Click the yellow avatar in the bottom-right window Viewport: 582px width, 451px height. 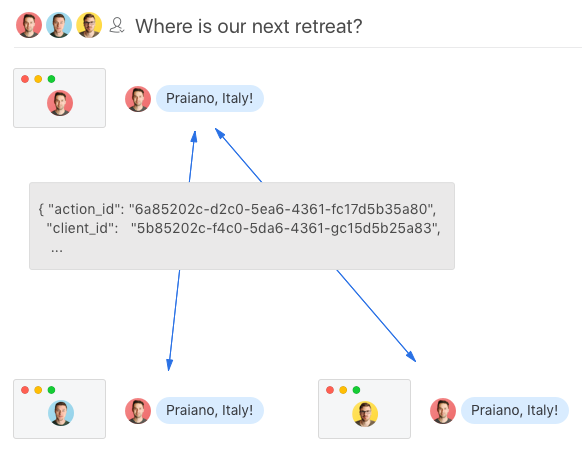click(365, 414)
